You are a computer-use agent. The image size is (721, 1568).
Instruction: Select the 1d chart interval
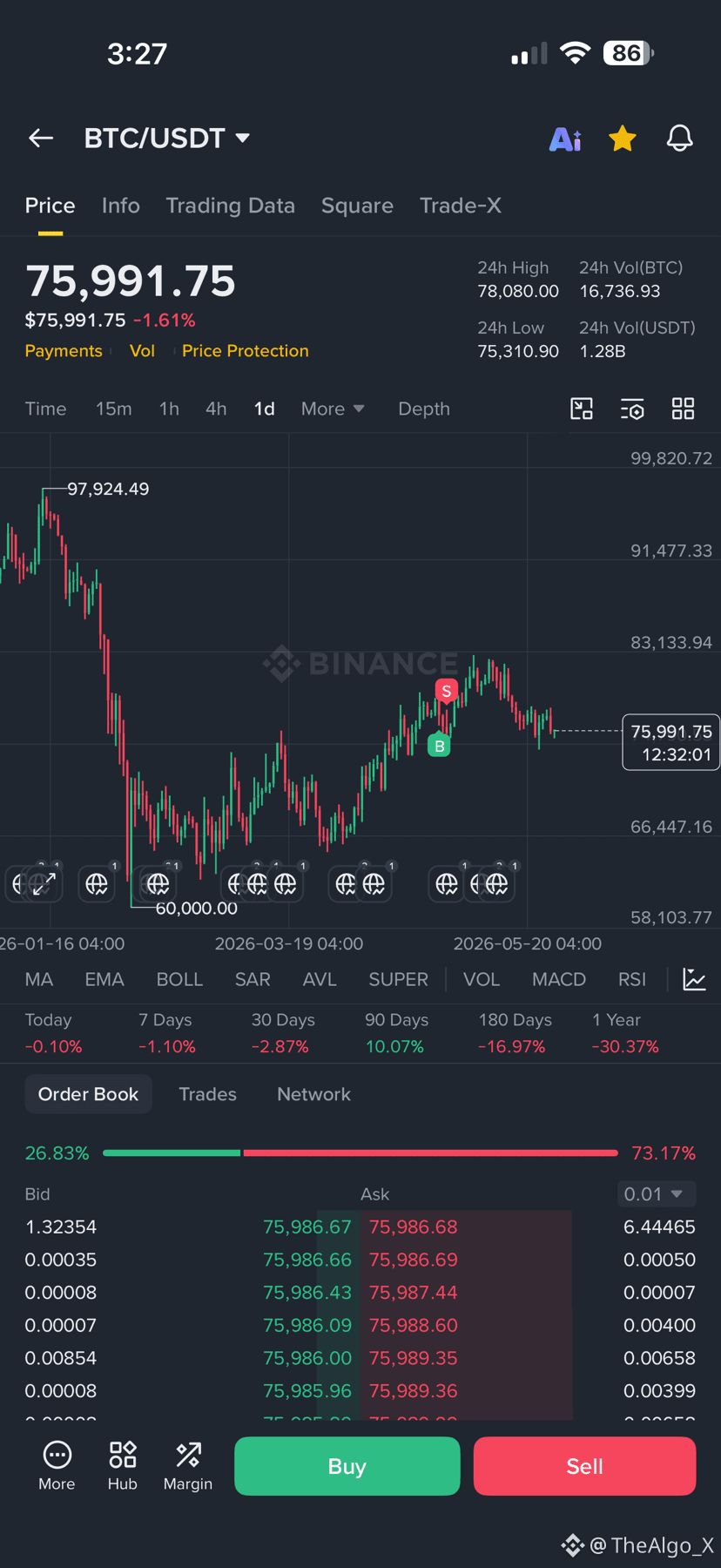pyautogui.click(x=265, y=409)
